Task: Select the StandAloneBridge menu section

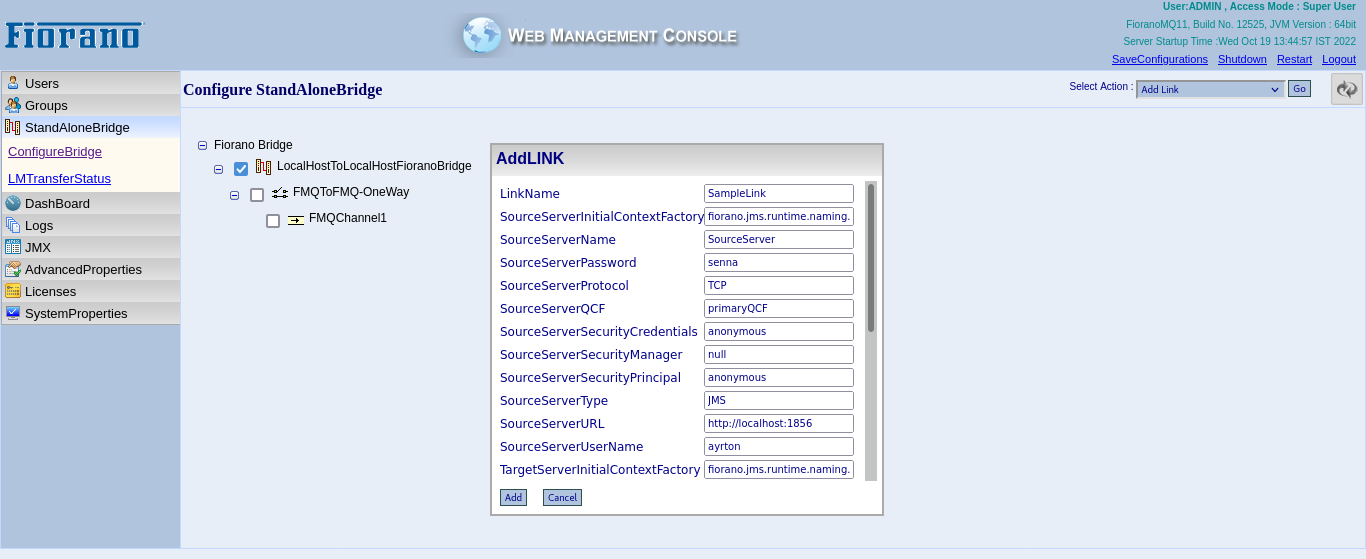Action: click(x=91, y=127)
